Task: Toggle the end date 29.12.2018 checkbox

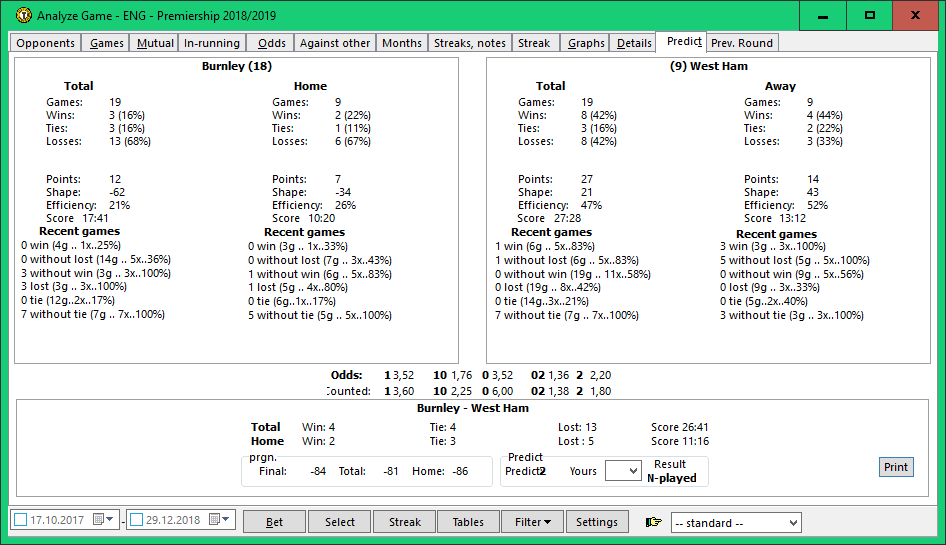Action: pos(137,520)
